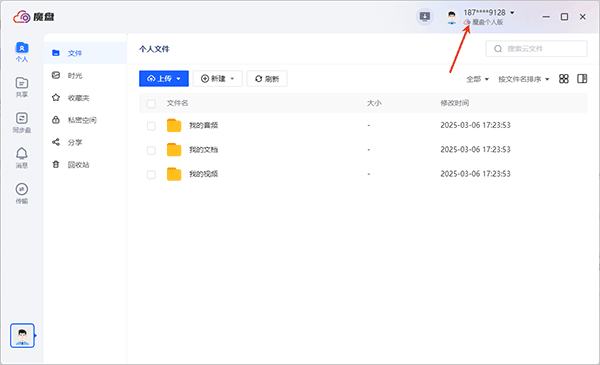Click the 搜索云文件 search field
600x365 pixels.
point(536,49)
